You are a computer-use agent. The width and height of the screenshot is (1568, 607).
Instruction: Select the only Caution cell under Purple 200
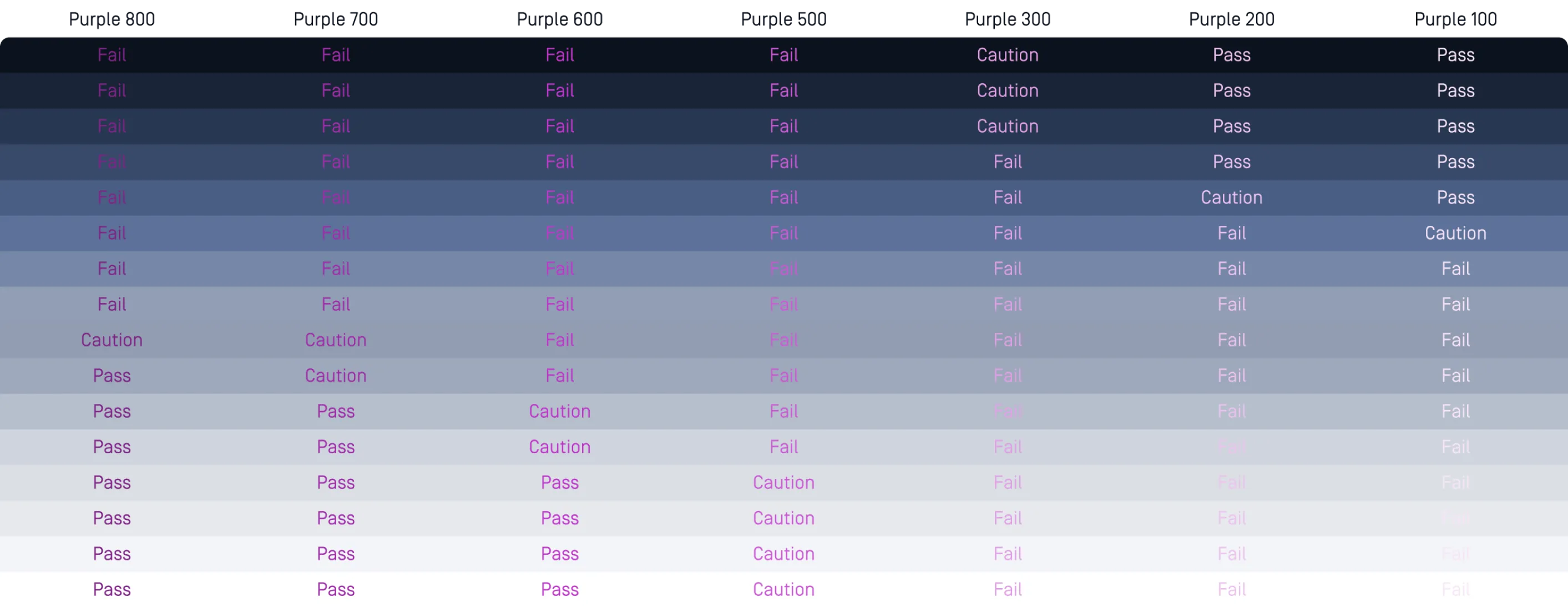click(x=1232, y=198)
